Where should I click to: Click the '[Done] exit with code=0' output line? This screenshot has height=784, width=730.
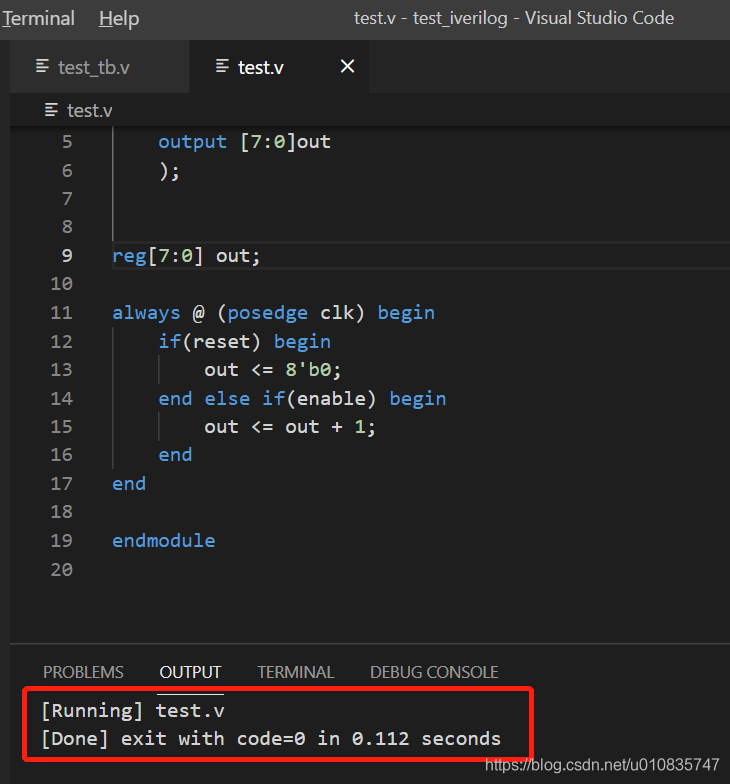tap(271, 738)
